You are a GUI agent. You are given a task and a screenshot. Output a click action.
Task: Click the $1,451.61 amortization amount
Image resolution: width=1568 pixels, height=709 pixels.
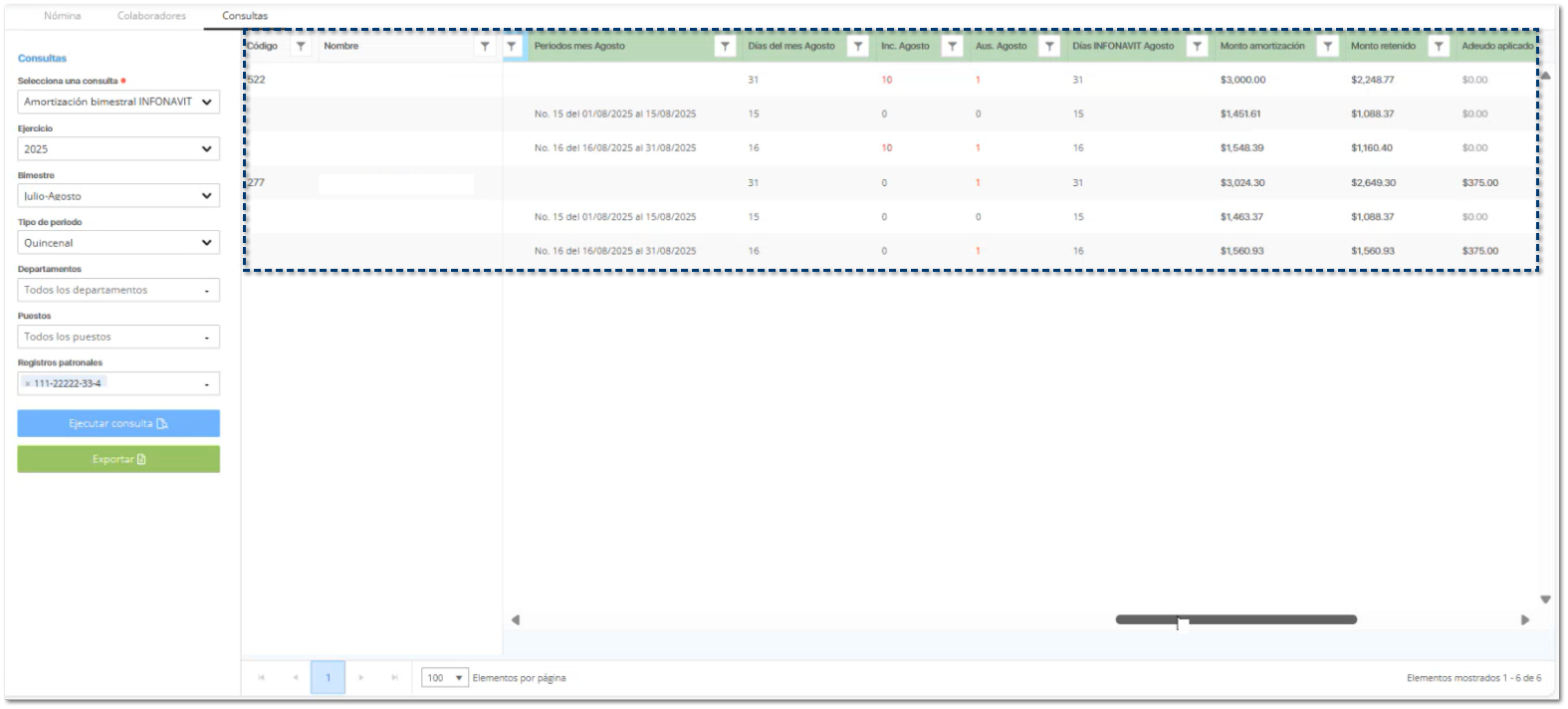click(1240, 114)
